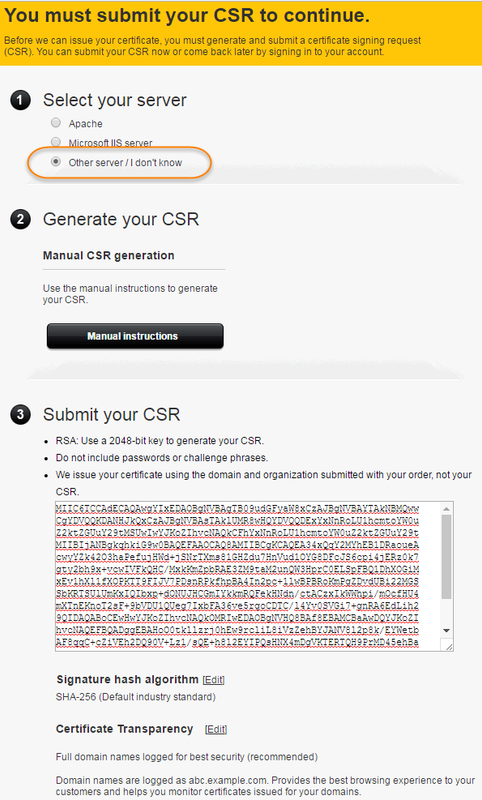Click the Microsoft IIS server label text

click(111, 143)
